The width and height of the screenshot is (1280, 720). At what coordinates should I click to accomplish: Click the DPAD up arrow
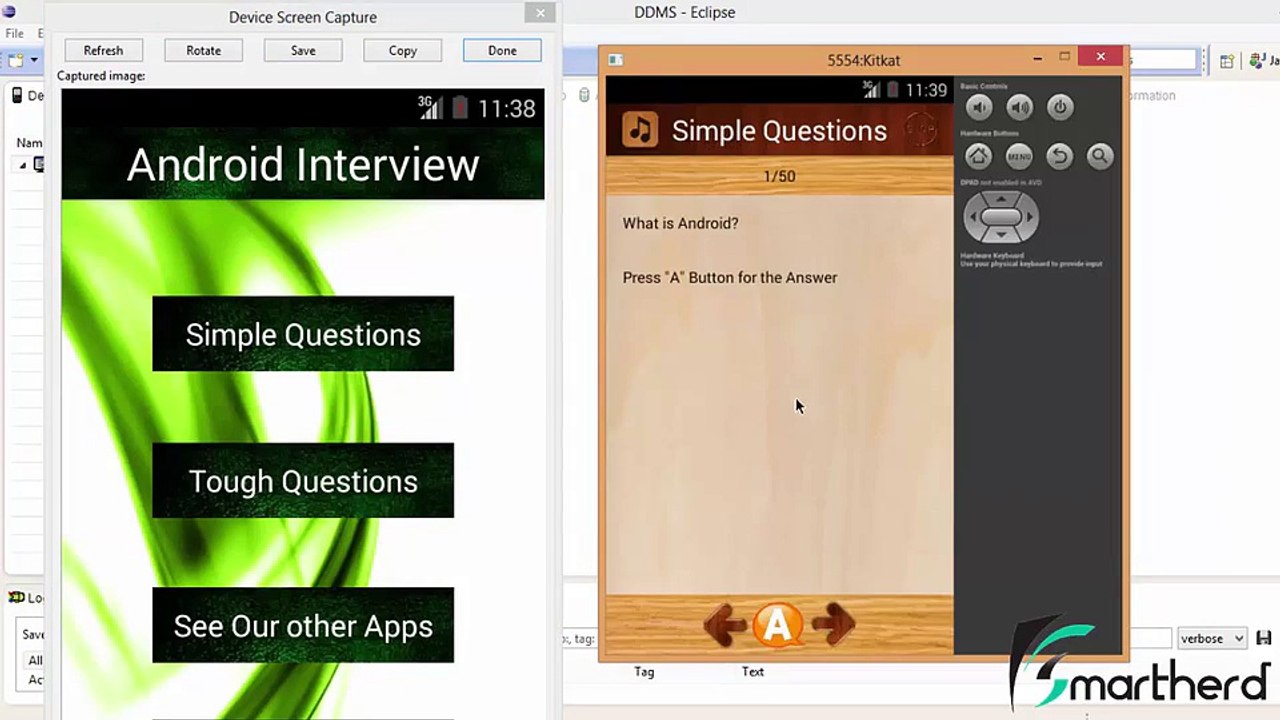pyautogui.click(x=1001, y=198)
